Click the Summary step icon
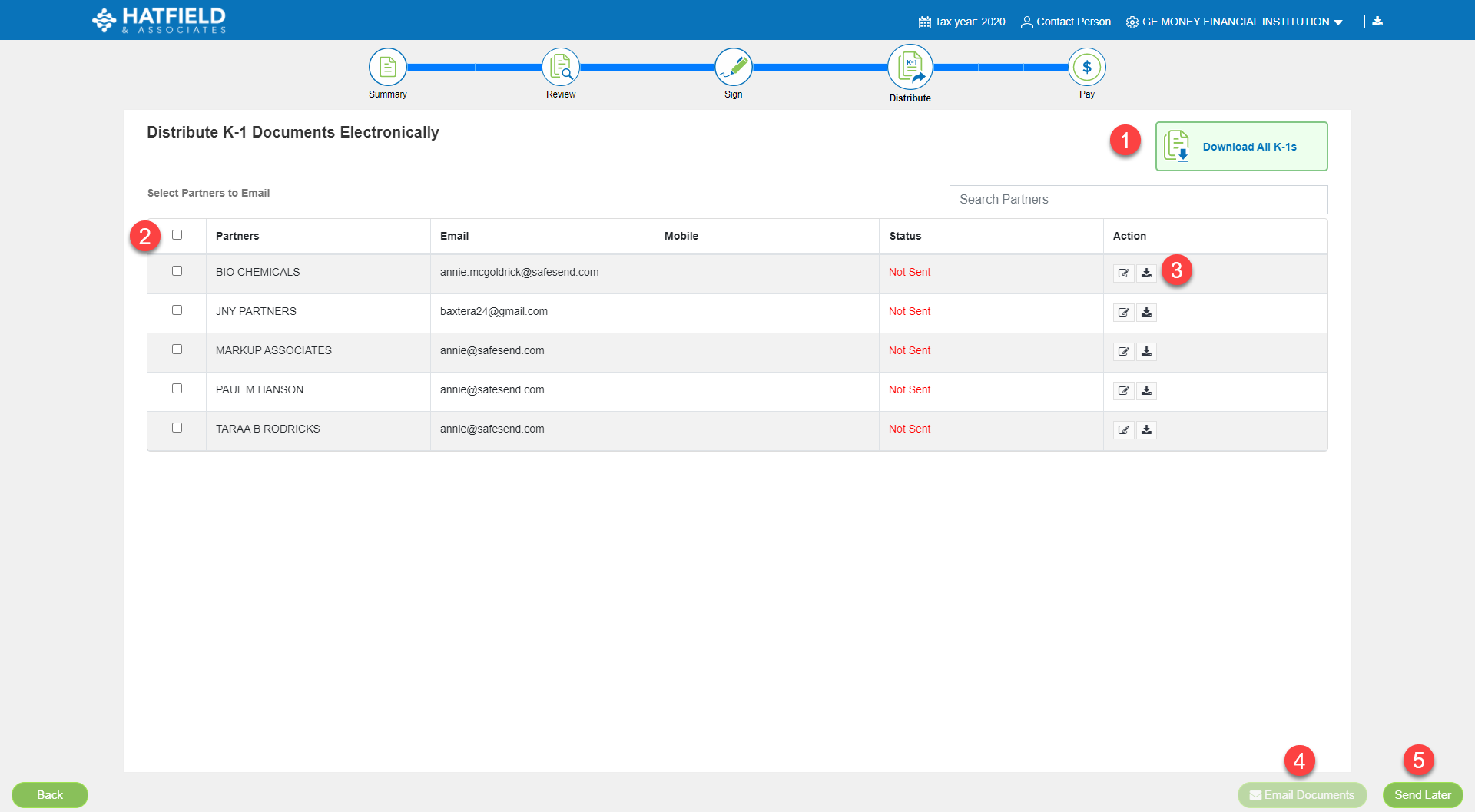This screenshot has width=1475, height=812. click(x=387, y=68)
